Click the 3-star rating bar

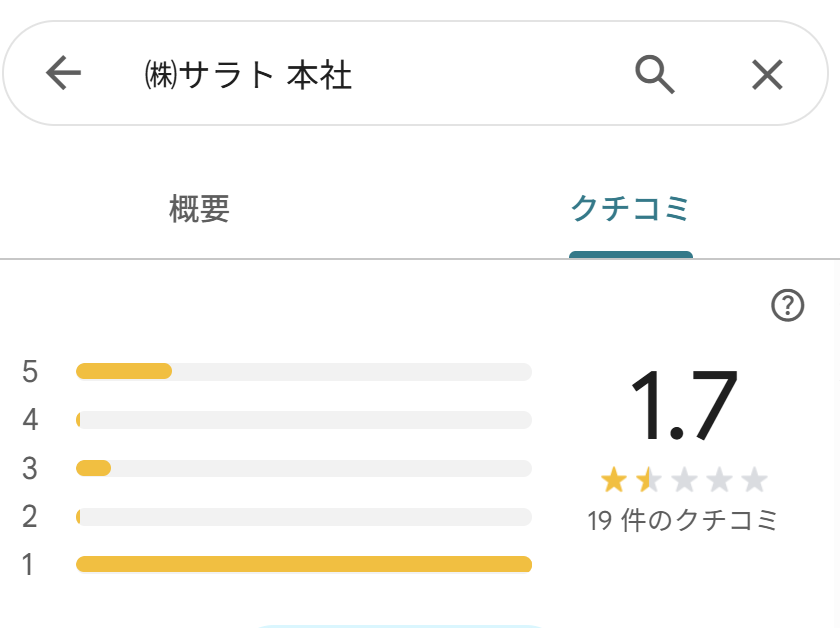(x=303, y=468)
